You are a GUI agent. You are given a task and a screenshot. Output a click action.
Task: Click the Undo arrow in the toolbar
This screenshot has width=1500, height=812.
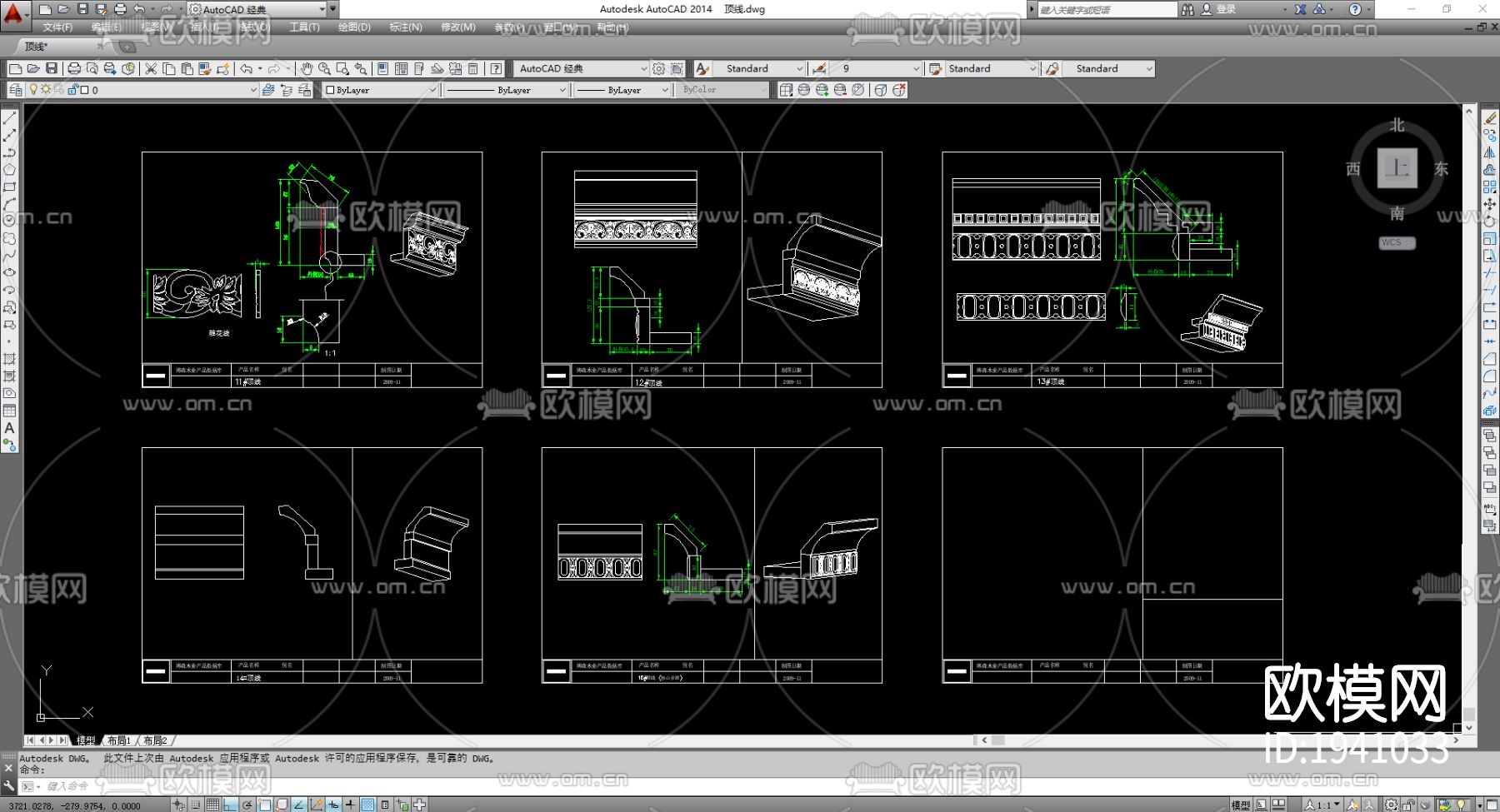(246, 68)
